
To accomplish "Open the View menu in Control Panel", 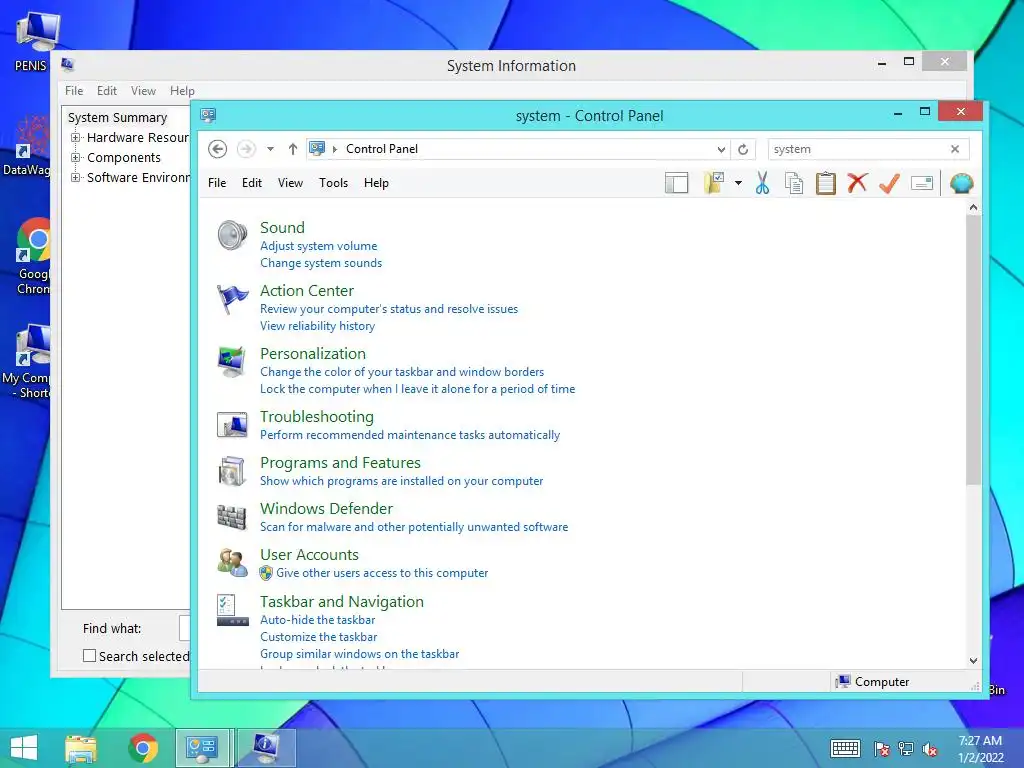I will 290,183.
